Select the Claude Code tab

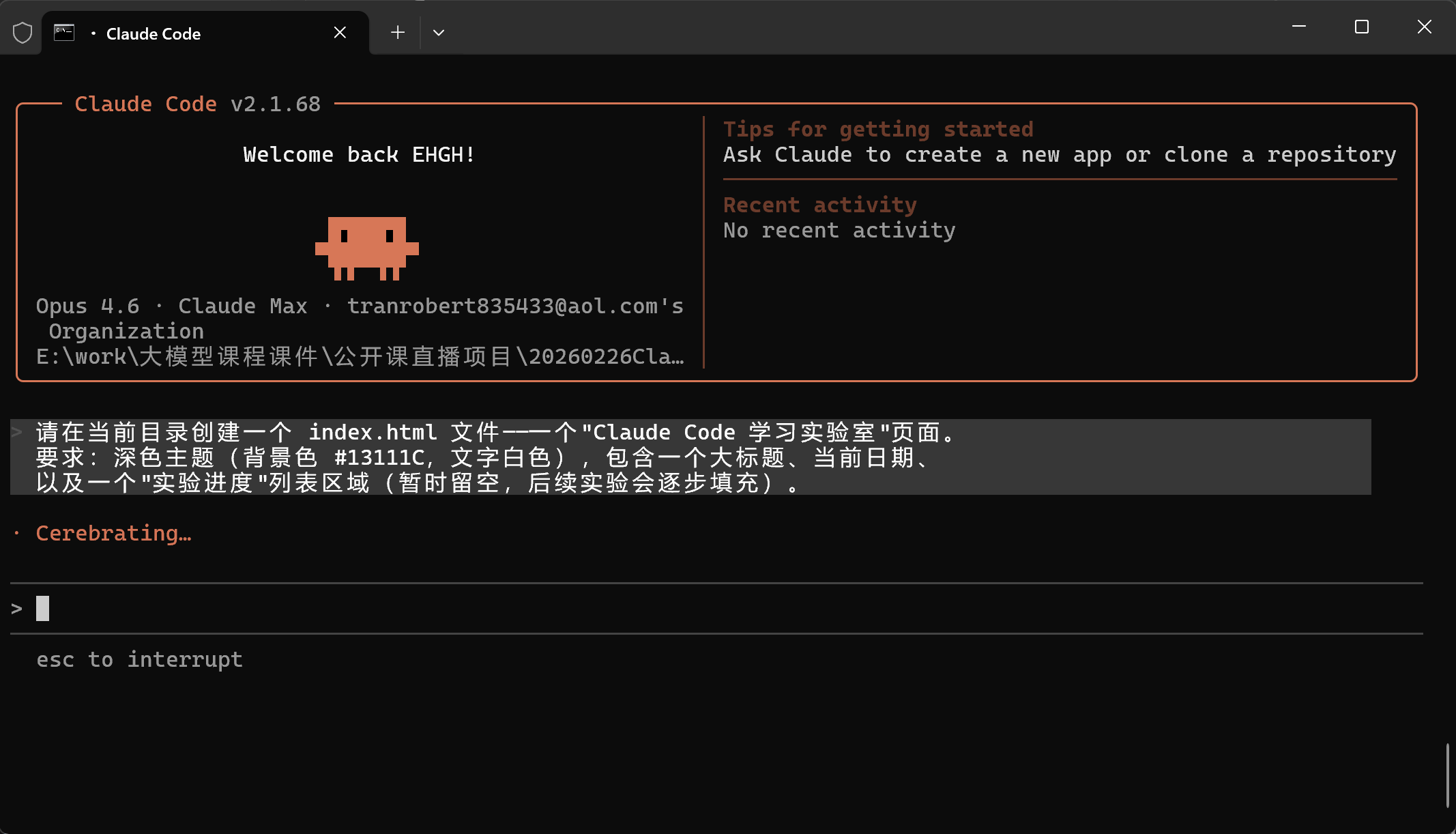205,33
